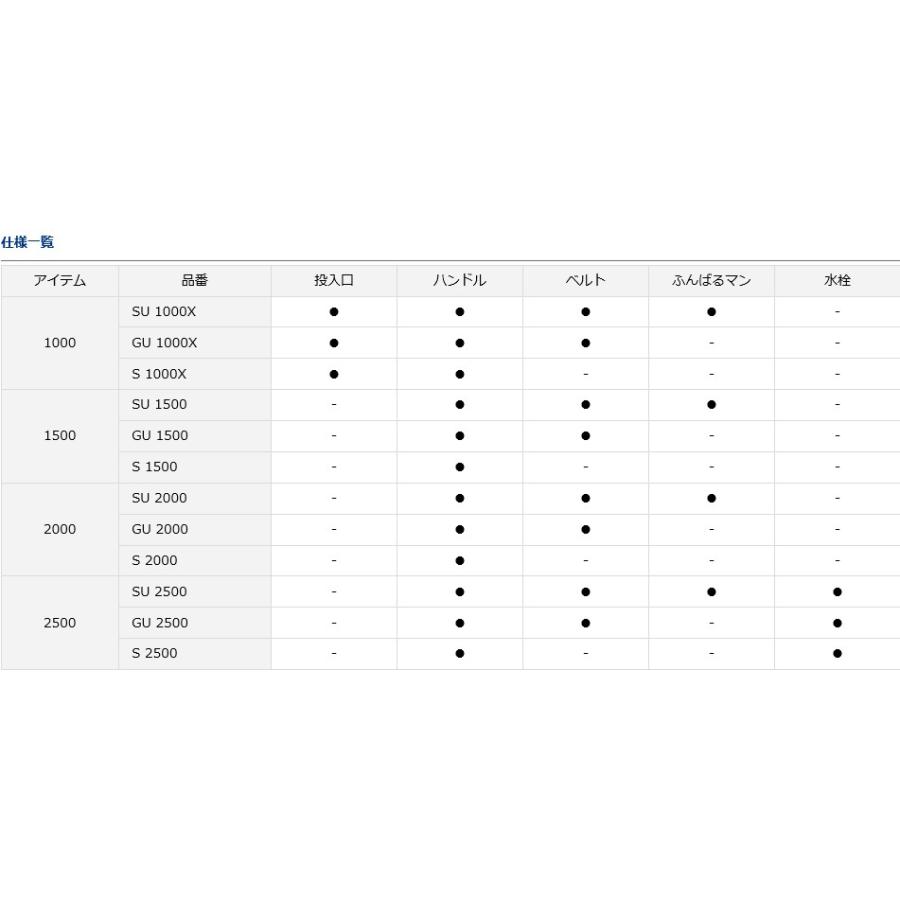Click the アイテム column header

[60, 281]
